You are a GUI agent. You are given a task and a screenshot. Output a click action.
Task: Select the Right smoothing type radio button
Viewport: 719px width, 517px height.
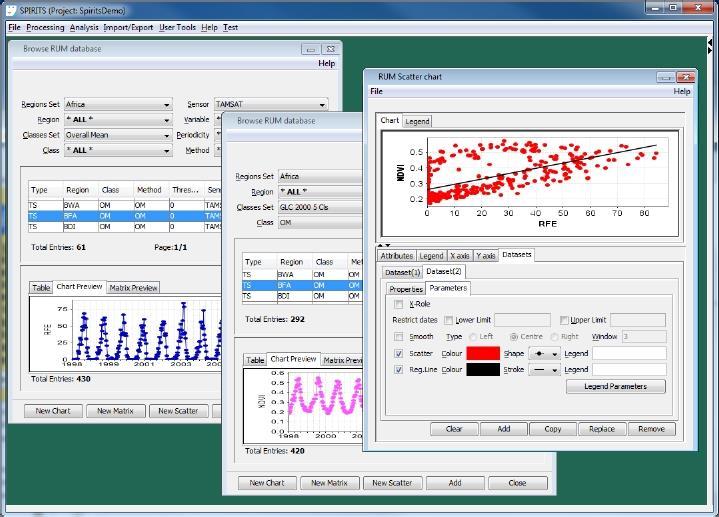coord(554,337)
